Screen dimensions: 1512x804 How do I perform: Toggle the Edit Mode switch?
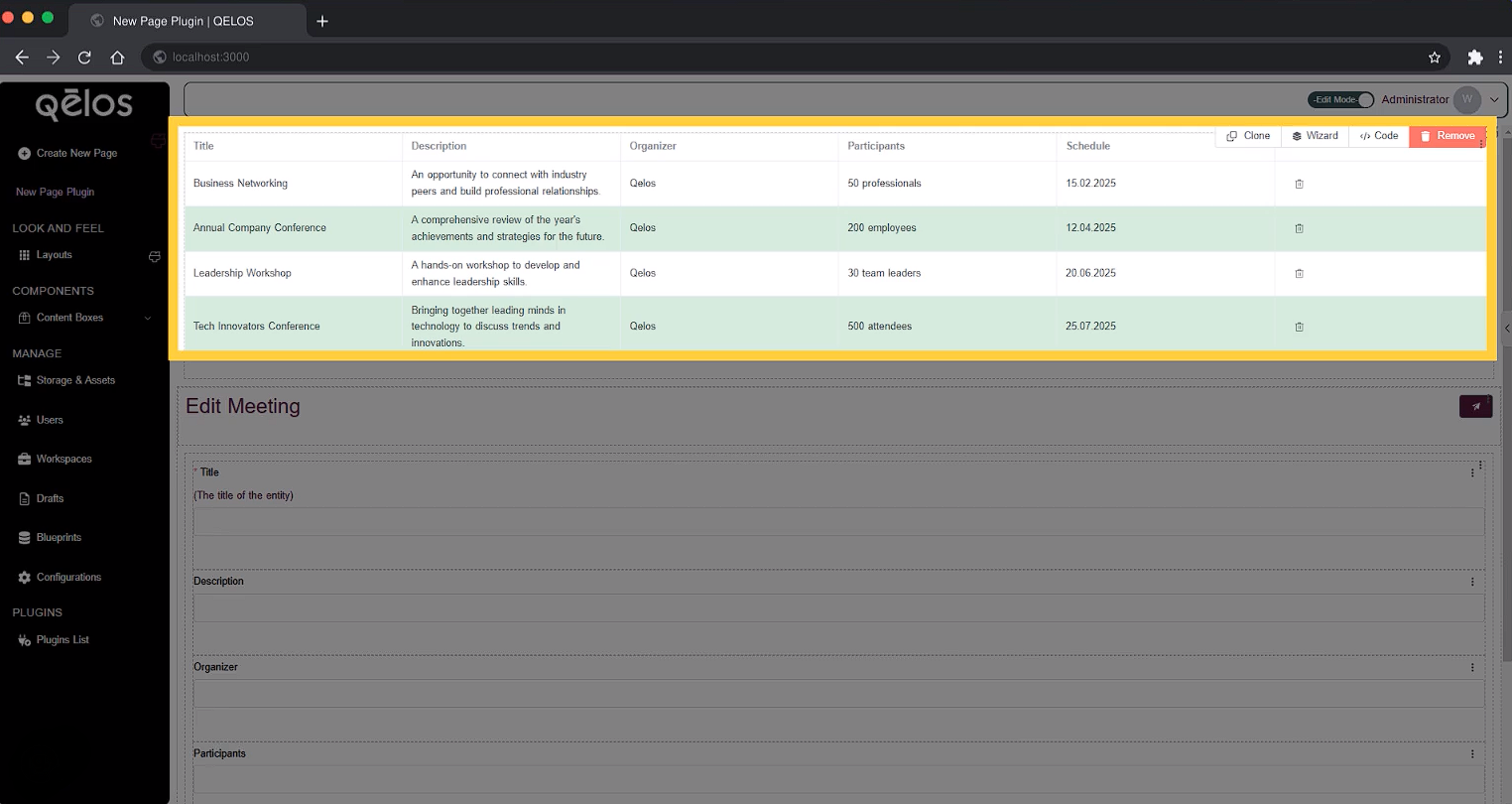[1340, 100]
